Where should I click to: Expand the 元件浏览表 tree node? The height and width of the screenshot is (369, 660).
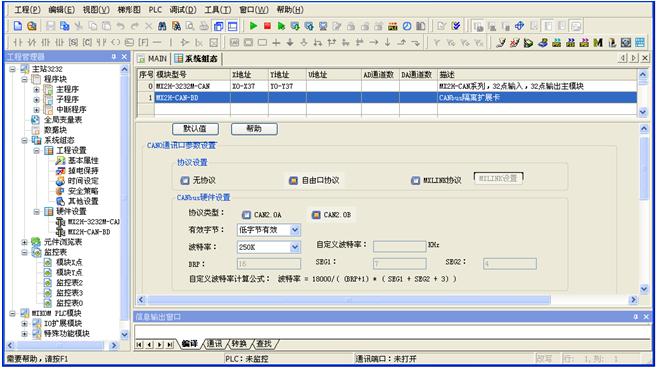point(24,242)
